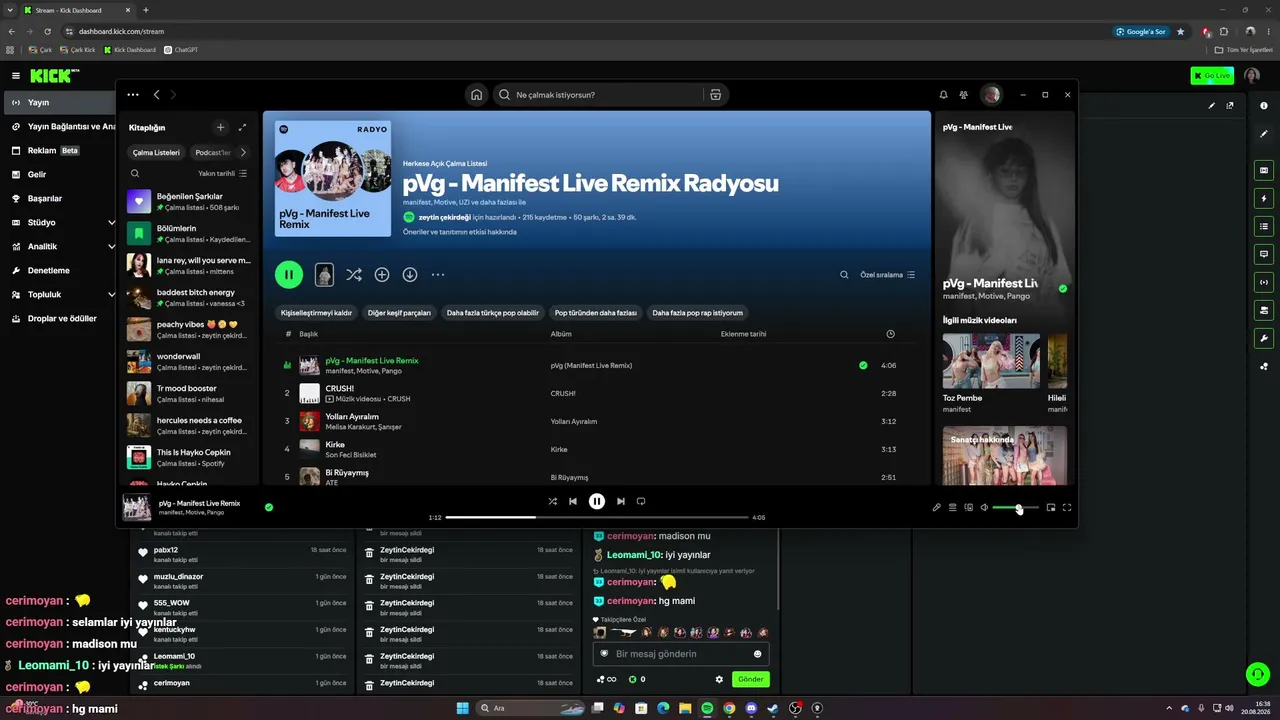Pause playback in bottom player bar
The height and width of the screenshot is (720, 1280).
pyautogui.click(x=597, y=501)
